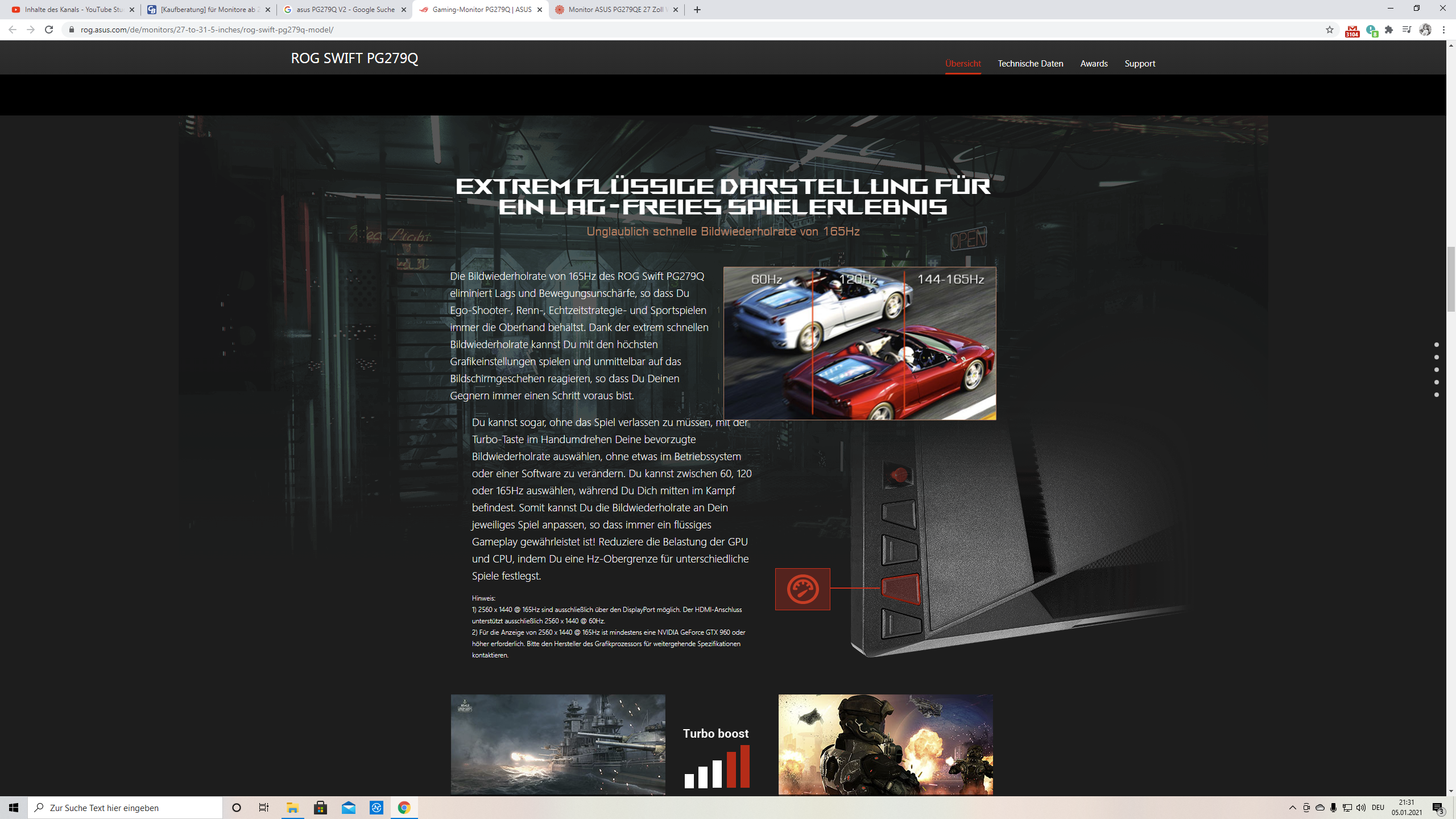
Task: Click Windows search text field
Action: point(125,808)
